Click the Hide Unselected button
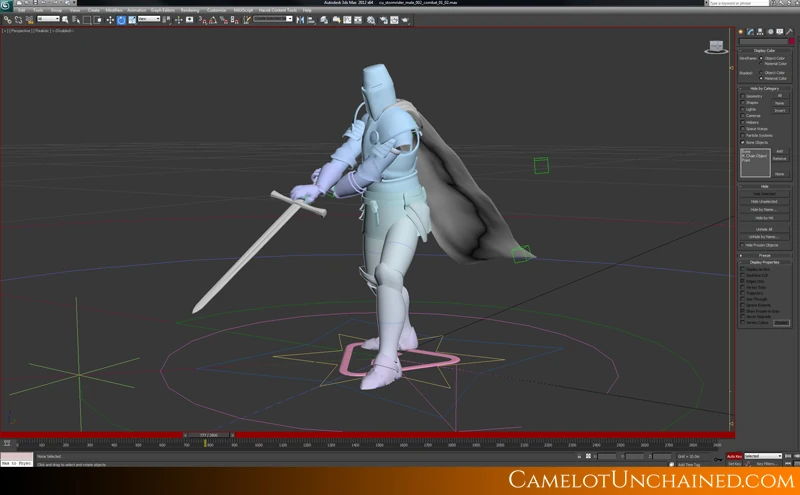 [x=764, y=202]
